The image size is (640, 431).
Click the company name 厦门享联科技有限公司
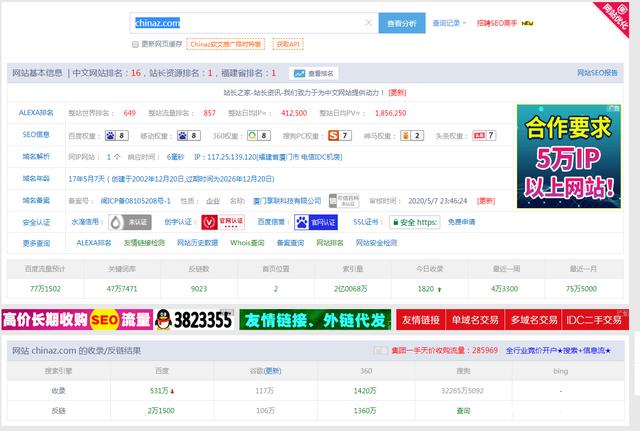tap(287, 201)
